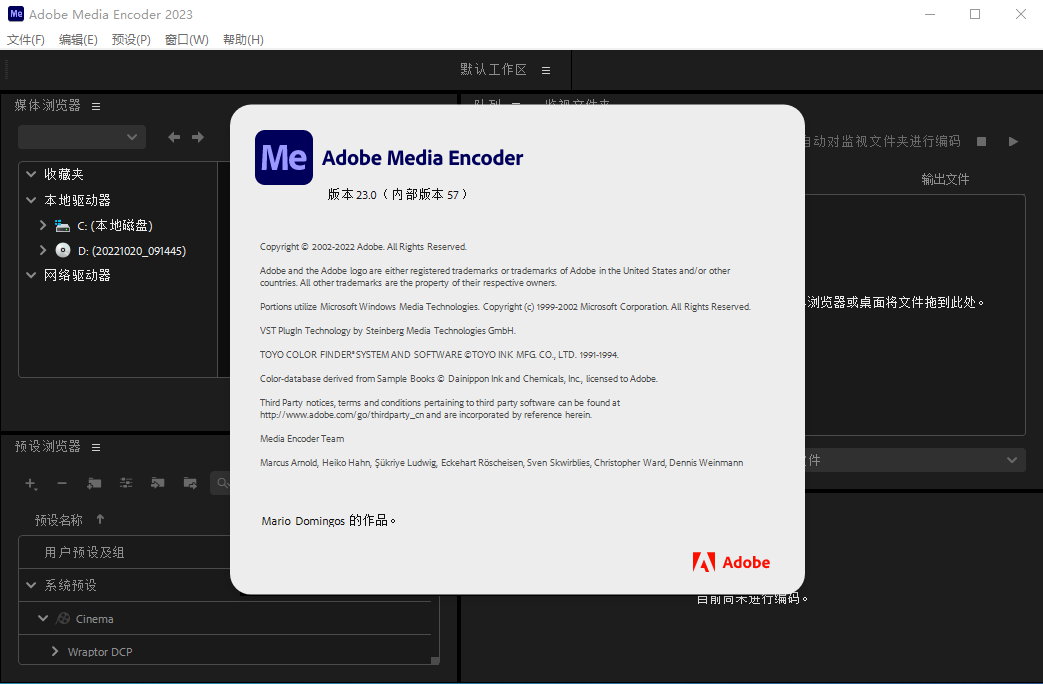Screen dimensions: 1043x684
Task: Select the C: local disk drive icon
Action: pyautogui.click(x=63, y=226)
